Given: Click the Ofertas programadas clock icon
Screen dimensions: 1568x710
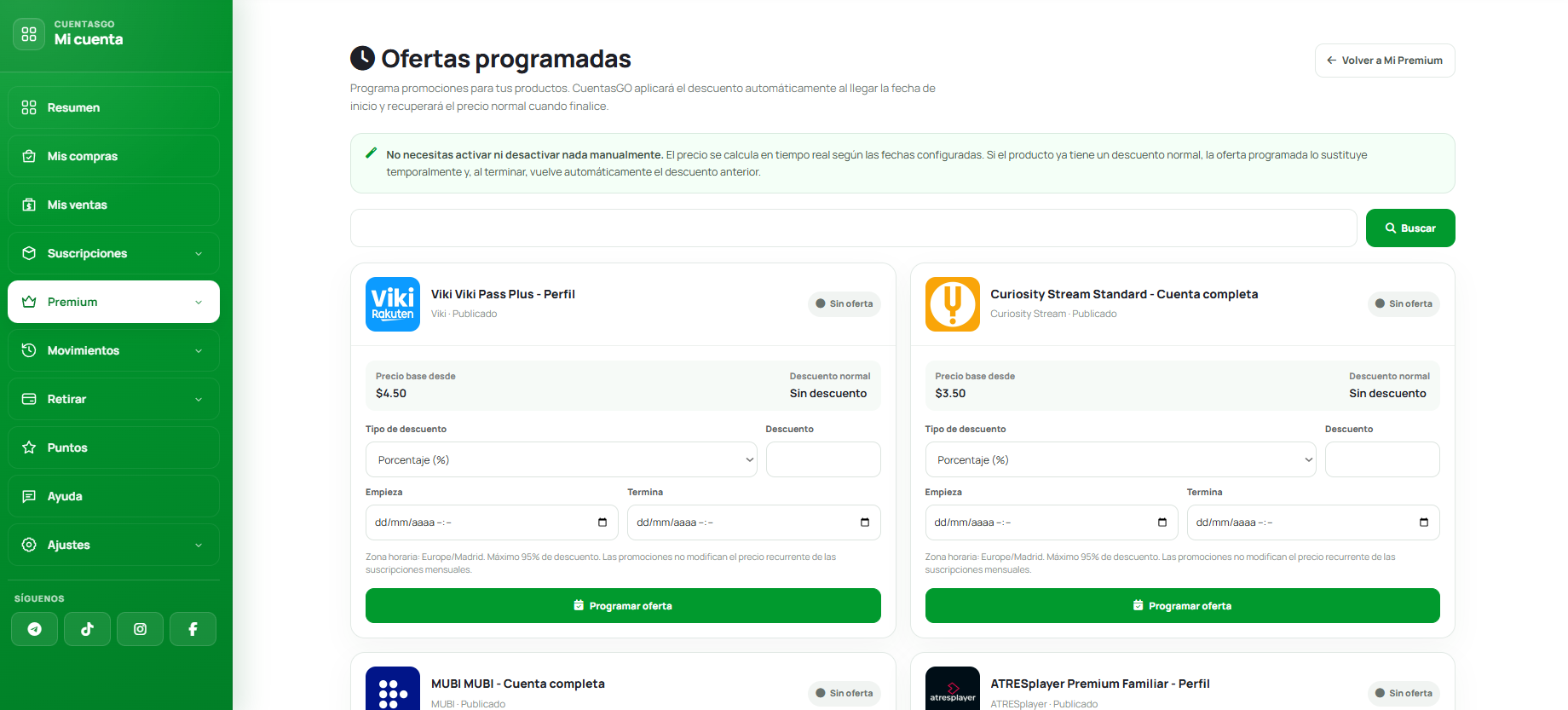Looking at the screenshot, I should coord(362,58).
